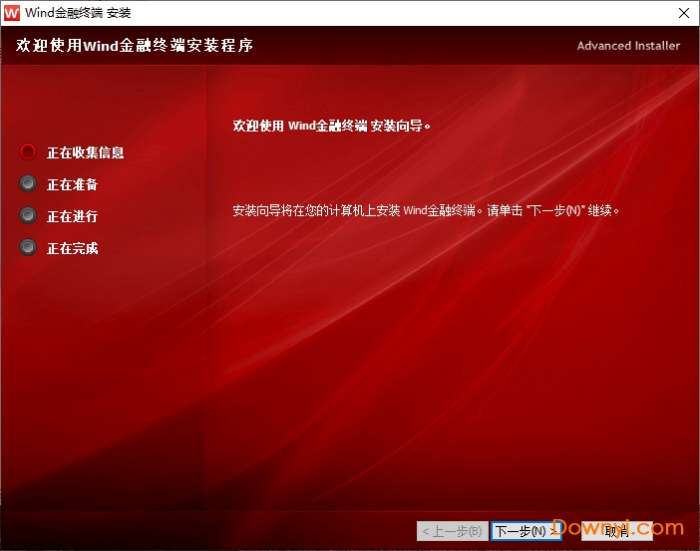Click the 正在完成 step label
Image resolution: width=700 pixels, height=551 pixels.
72,248
